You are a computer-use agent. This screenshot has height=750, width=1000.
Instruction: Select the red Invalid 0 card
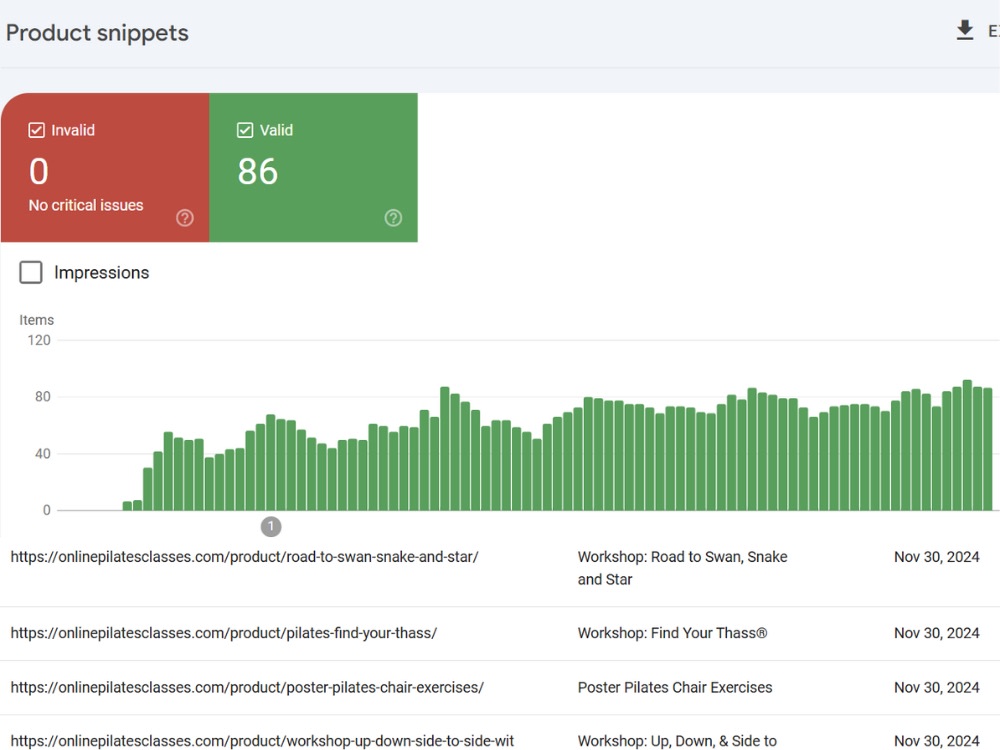click(x=105, y=168)
